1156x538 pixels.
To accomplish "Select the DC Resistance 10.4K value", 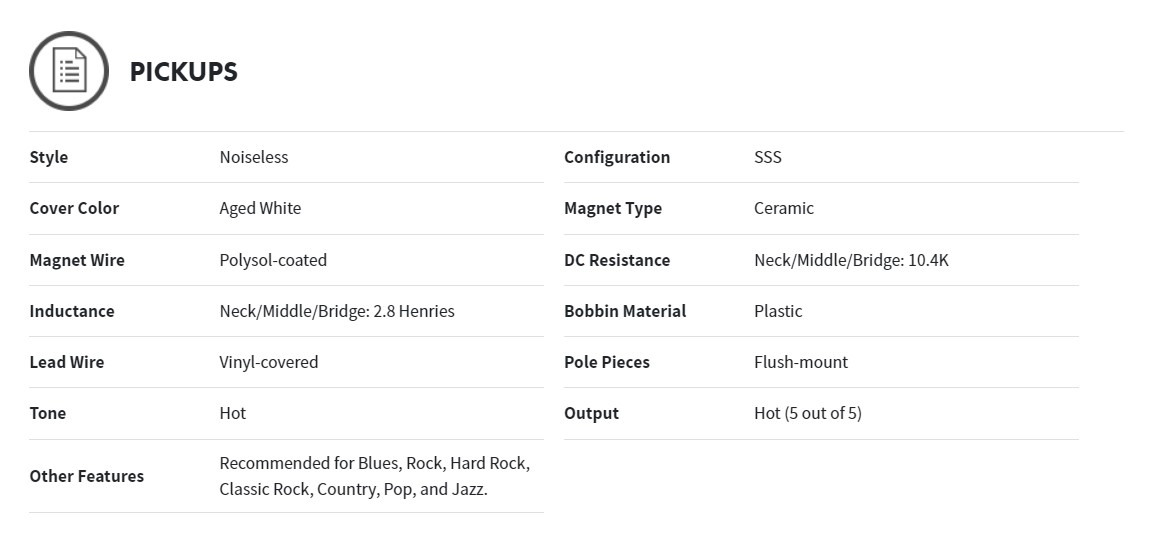I will coord(851,259).
